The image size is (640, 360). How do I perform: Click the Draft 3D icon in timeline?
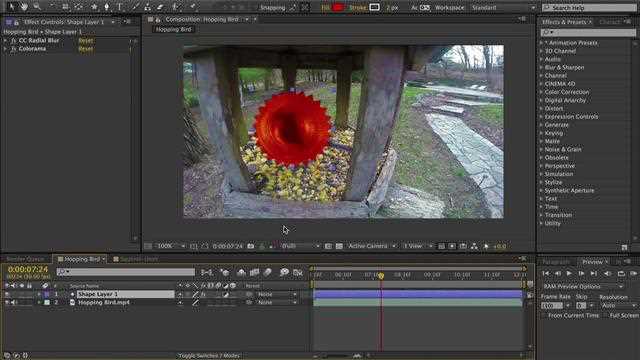coord(225,272)
